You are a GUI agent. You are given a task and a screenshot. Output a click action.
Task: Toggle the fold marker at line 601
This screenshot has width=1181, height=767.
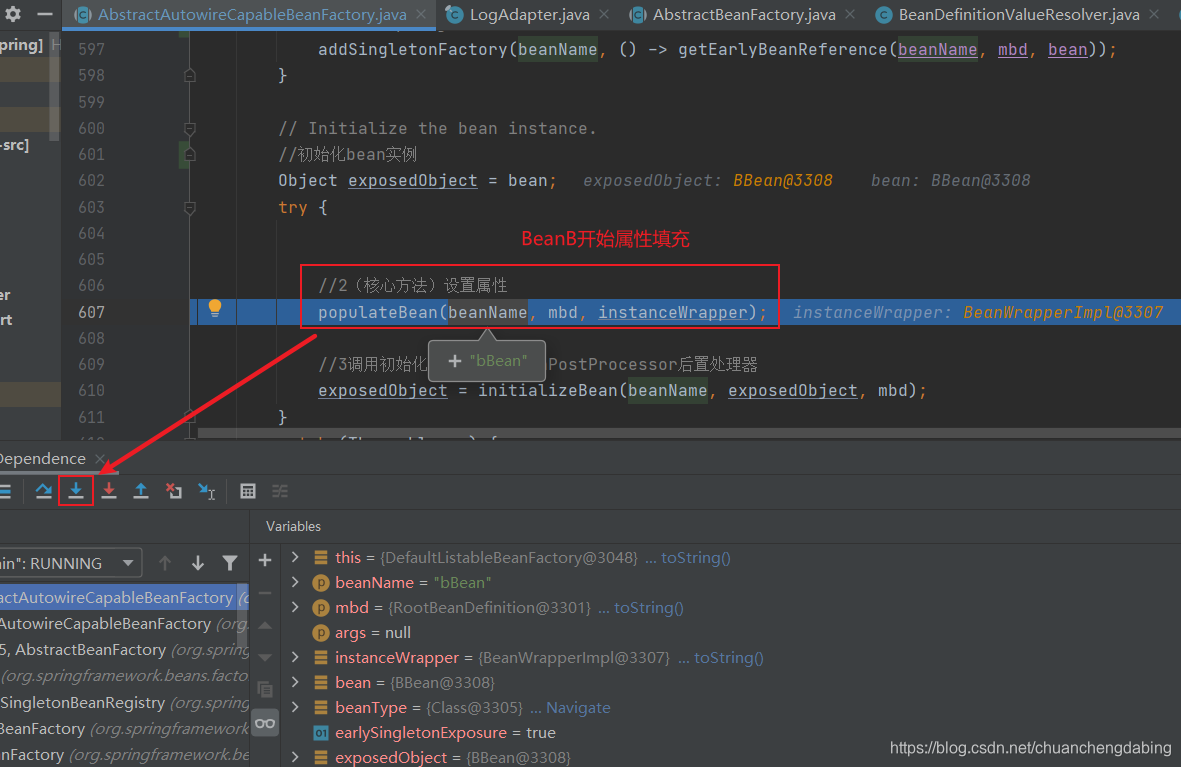(190, 154)
